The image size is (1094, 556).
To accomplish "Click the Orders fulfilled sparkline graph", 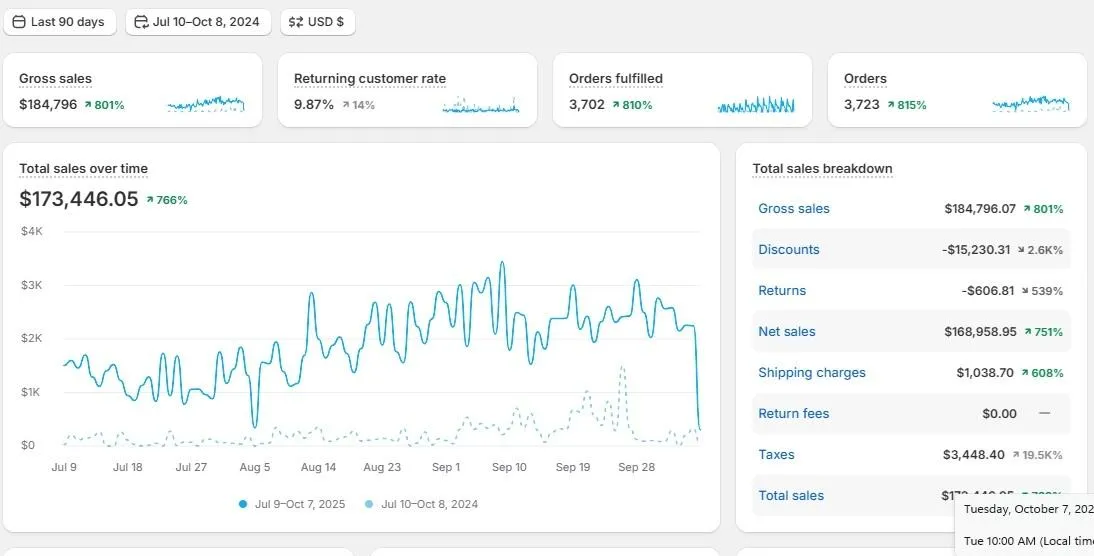I will [x=756, y=105].
